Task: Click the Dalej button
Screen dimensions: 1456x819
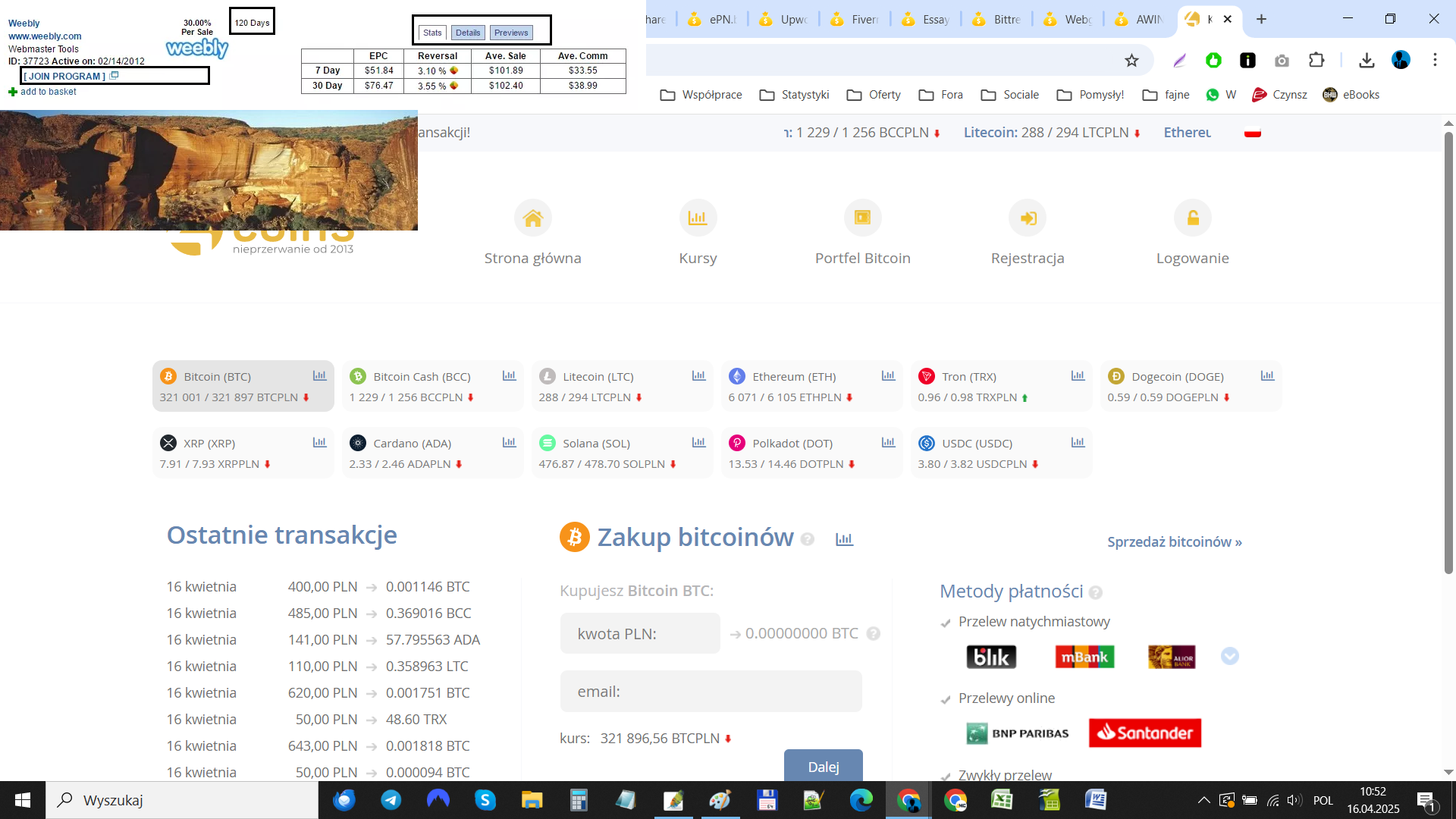Action: click(x=823, y=766)
